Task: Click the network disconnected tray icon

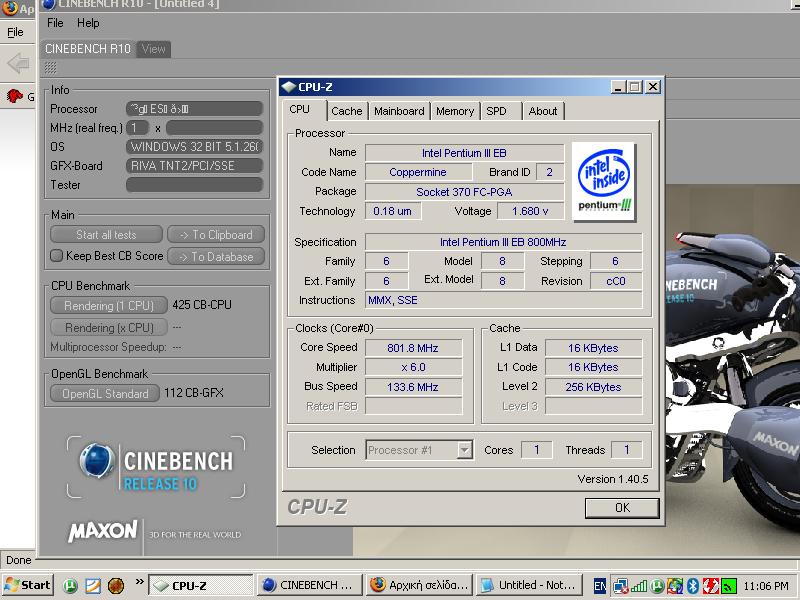Action: (621, 586)
